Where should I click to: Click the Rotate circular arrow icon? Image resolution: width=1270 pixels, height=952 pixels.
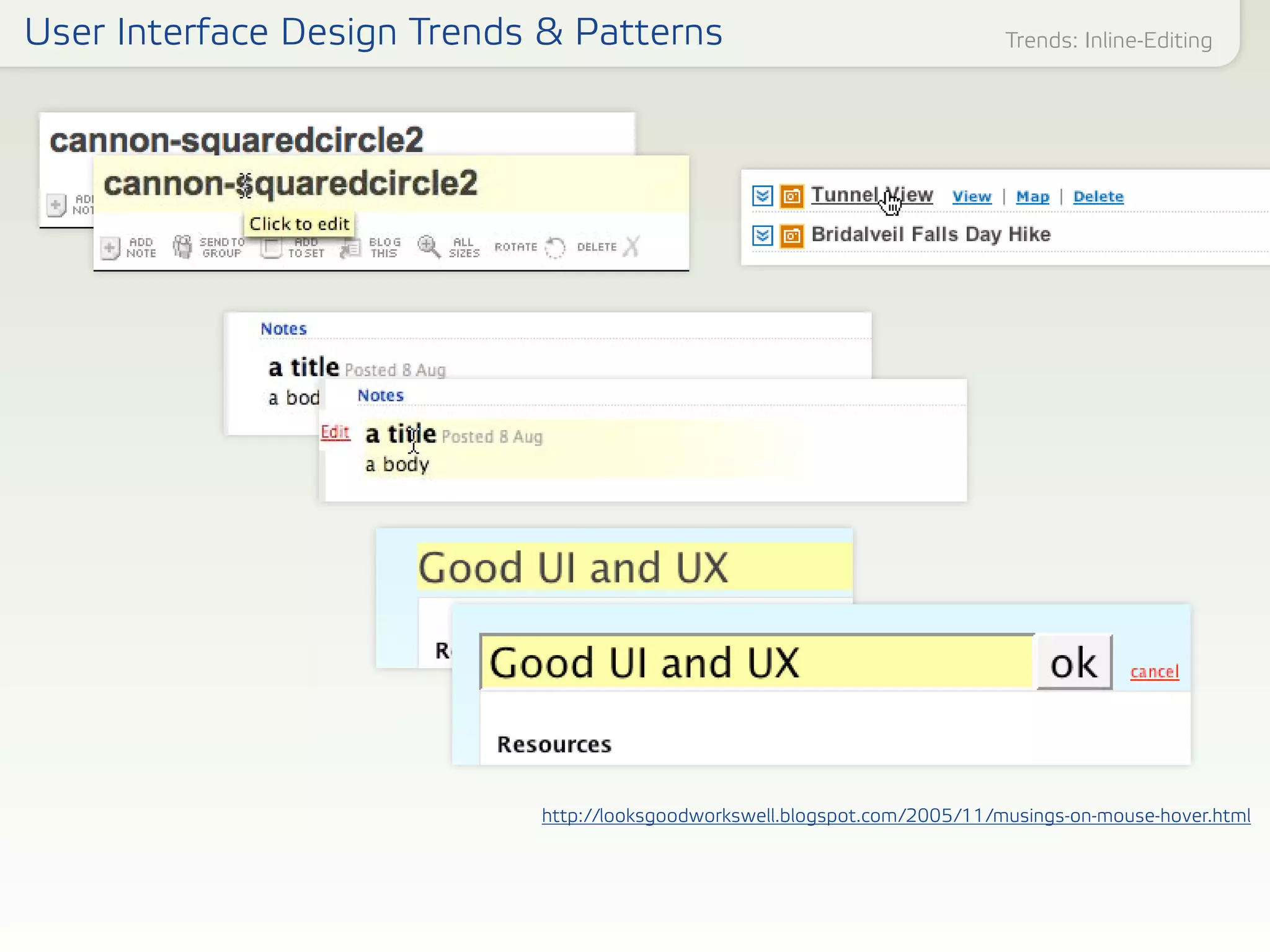pyautogui.click(x=555, y=247)
